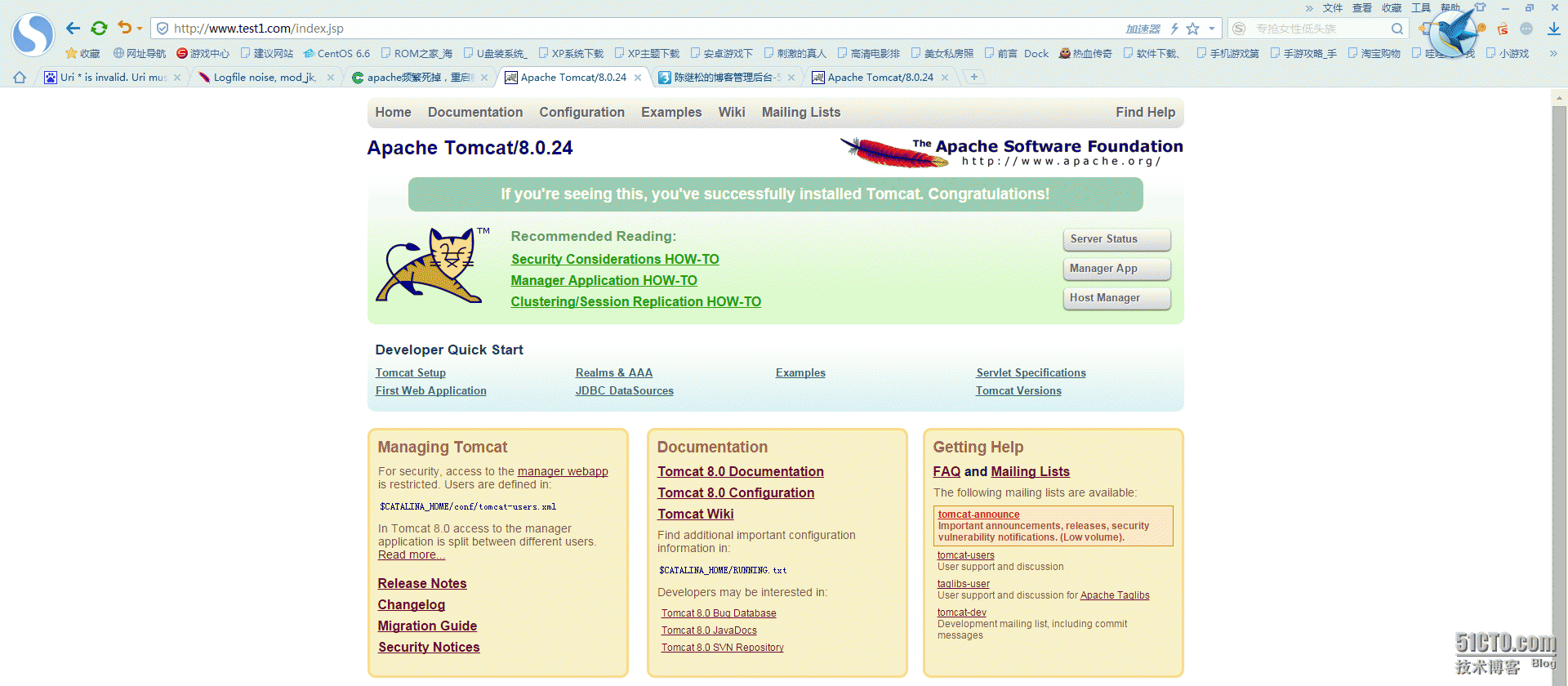
Task: Expand the menu bar overflow chevron
Action: [1309, 8]
